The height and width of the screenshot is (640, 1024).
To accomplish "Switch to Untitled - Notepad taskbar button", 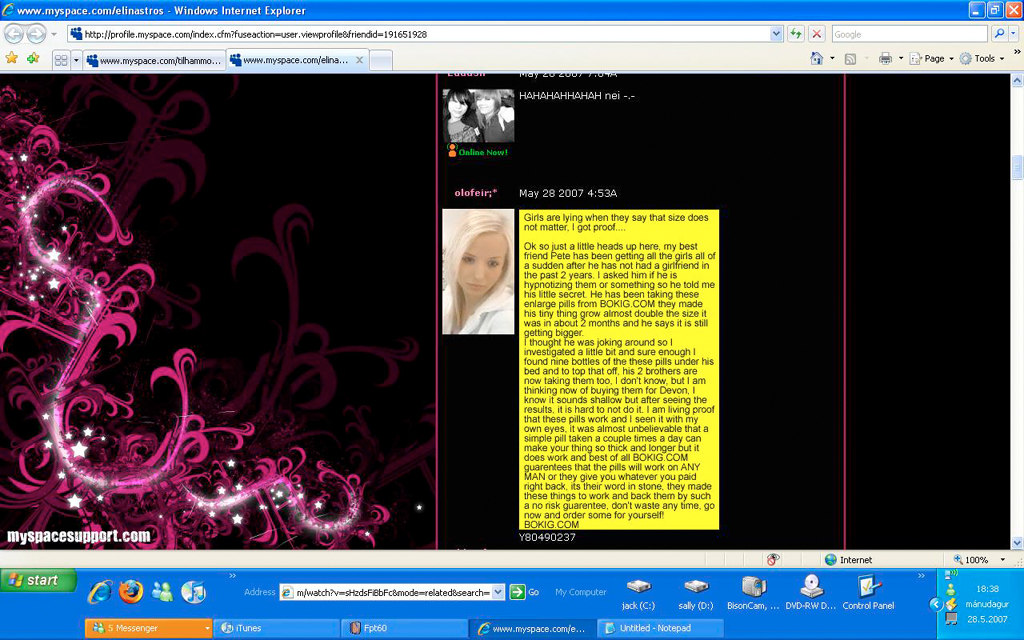I will click(660, 628).
